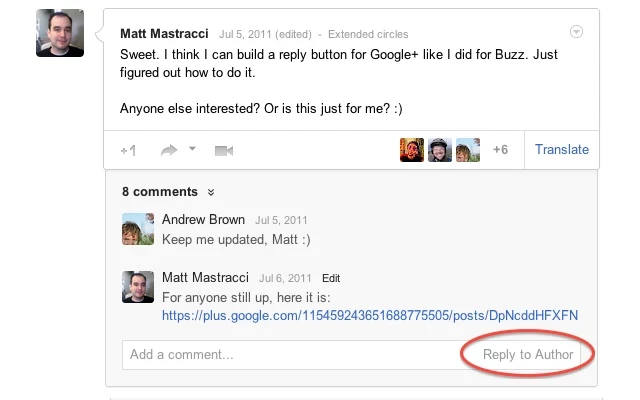Click the Translate link
The image size is (640, 400).
coord(562,149)
